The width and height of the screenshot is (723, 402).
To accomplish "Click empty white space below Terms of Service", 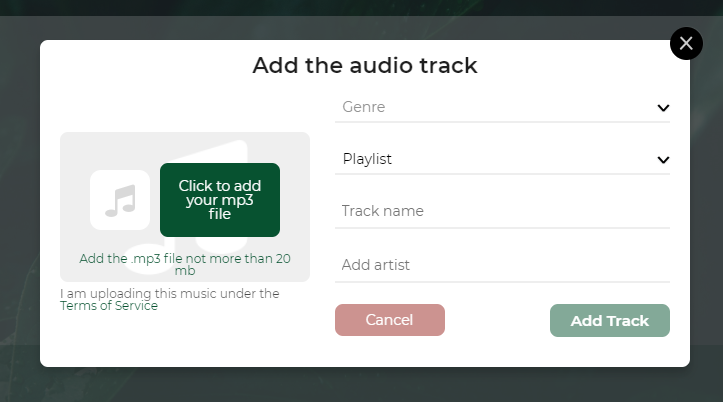I will (184, 339).
